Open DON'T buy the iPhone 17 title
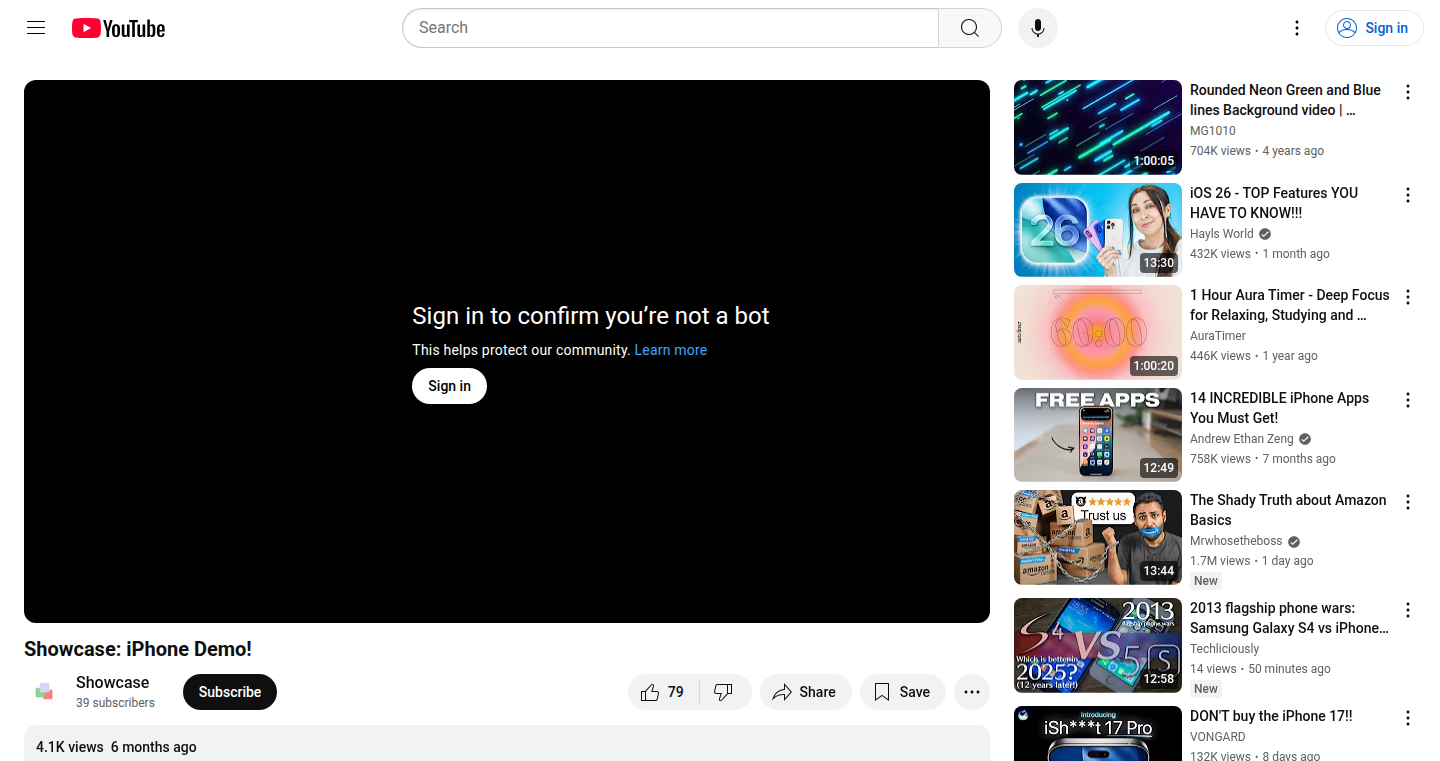The height and width of the screenshot is (761, 1440). 1271,716
